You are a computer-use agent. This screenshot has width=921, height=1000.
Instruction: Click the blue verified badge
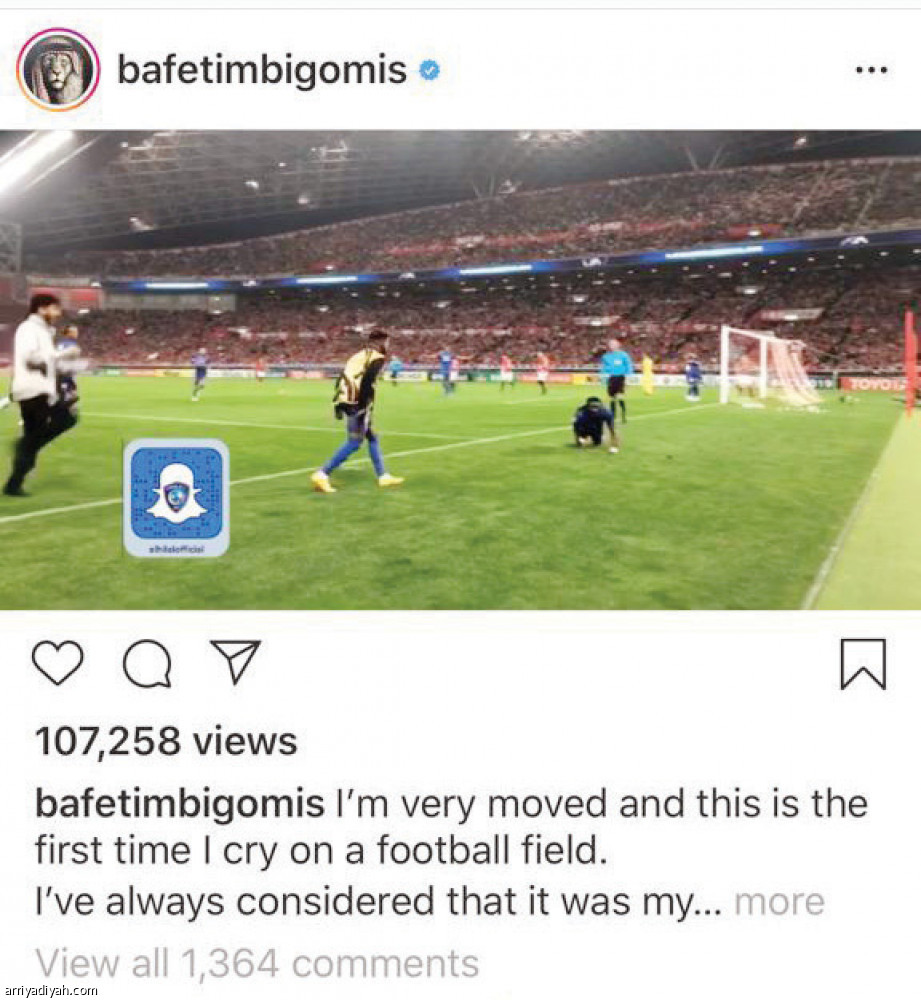click(x=429, y=70)
